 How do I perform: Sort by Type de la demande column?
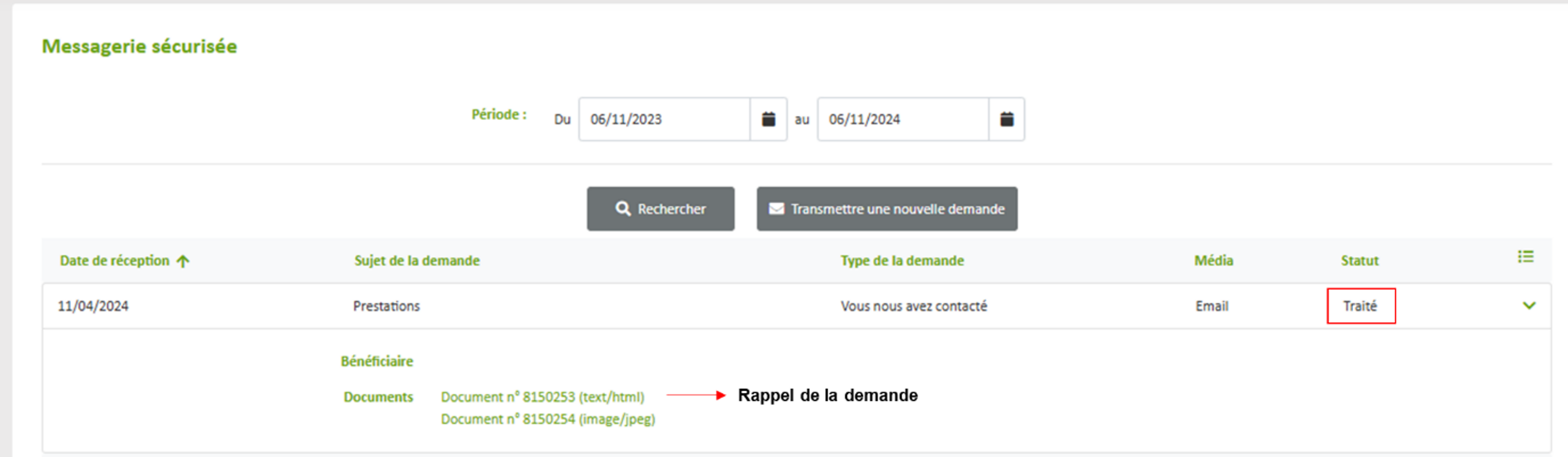pyautogui.click(x=902, y=261)
